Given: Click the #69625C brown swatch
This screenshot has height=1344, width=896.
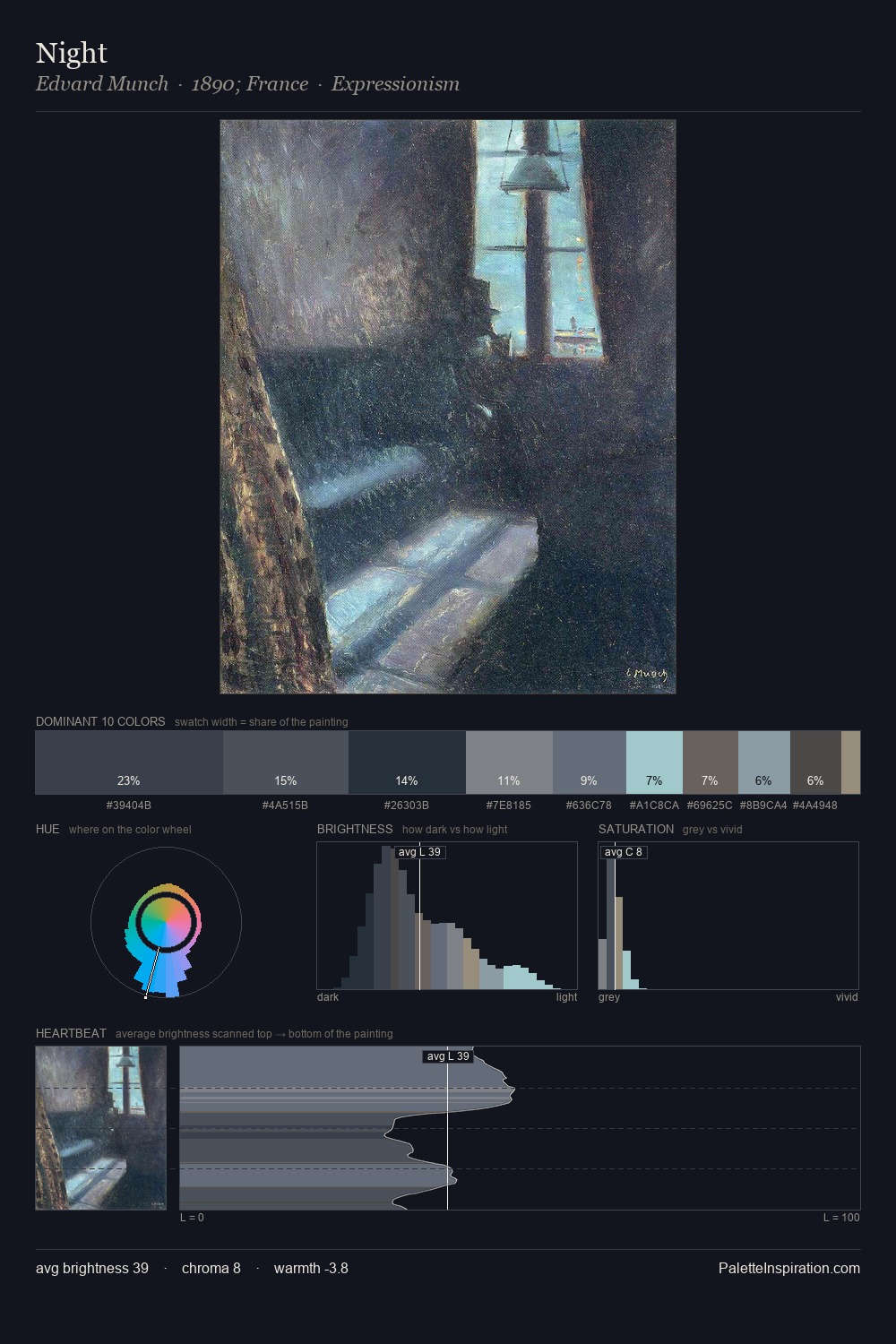Looking at the screenshot, I should point(711,762).
